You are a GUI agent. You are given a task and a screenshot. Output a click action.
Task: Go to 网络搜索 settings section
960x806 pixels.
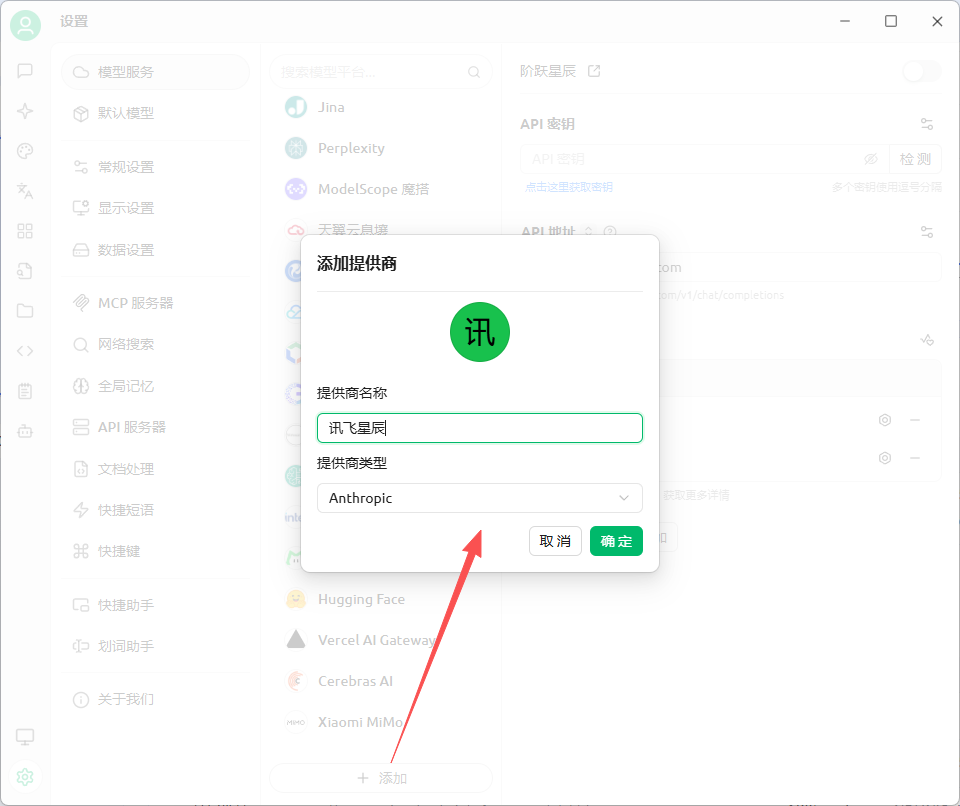tap(126, 344)
